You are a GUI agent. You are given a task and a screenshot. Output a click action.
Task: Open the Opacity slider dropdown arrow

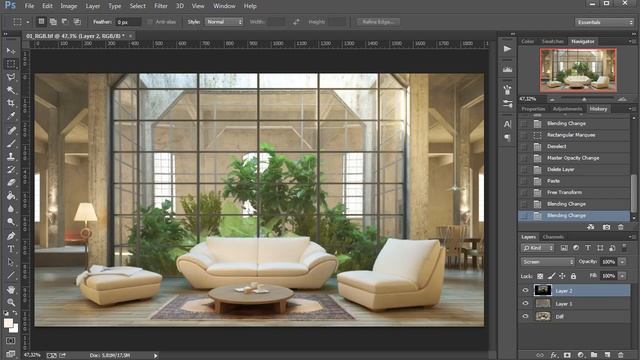click(622, 262)
